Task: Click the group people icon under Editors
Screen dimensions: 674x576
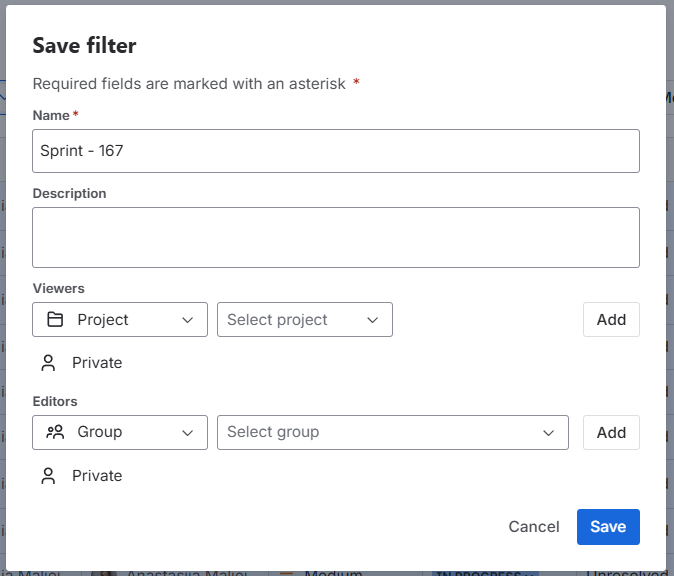Action: tap(55, 432)
